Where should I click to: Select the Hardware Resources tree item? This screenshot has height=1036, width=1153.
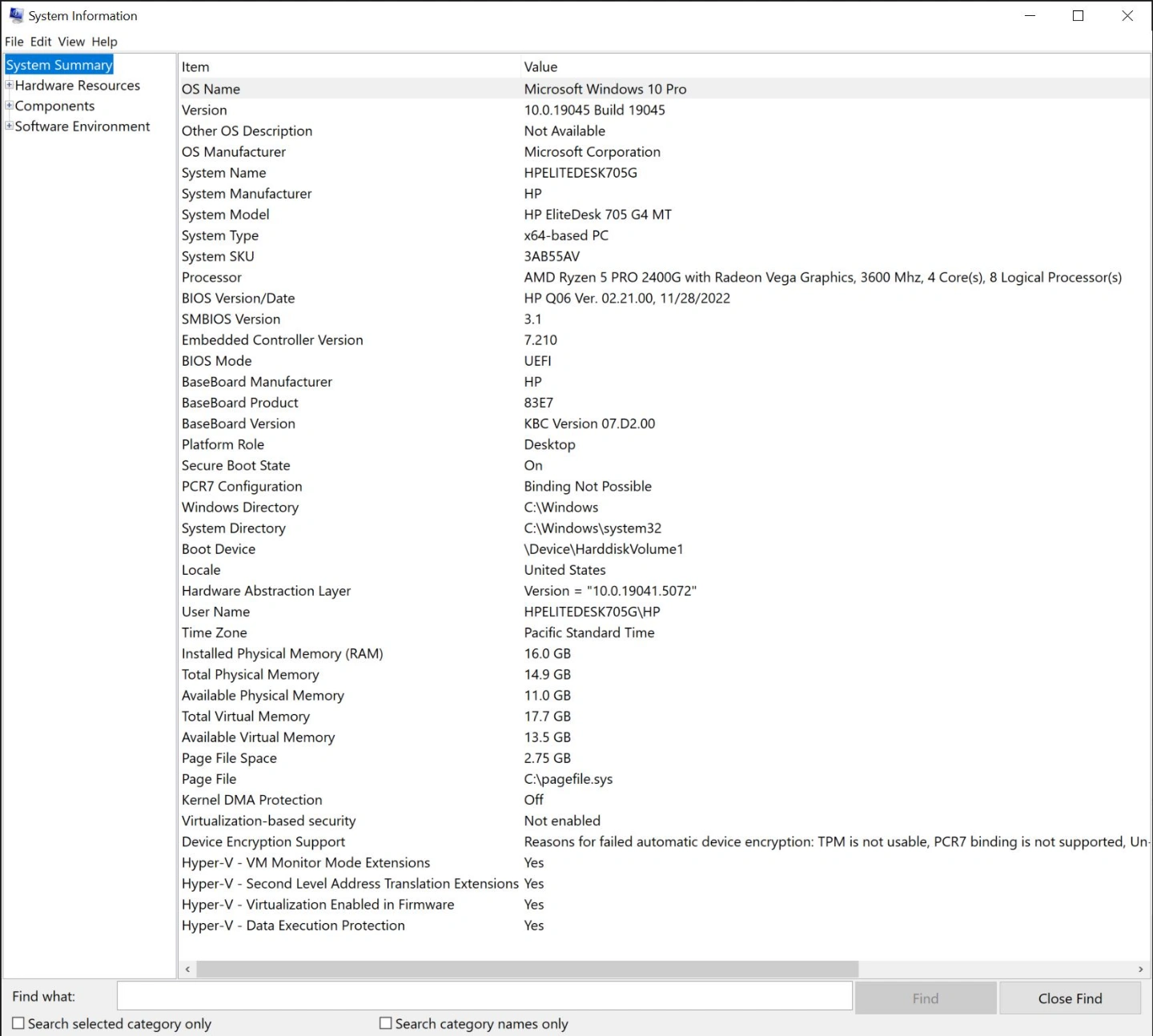pyautogui.click(x=78, y=86)
